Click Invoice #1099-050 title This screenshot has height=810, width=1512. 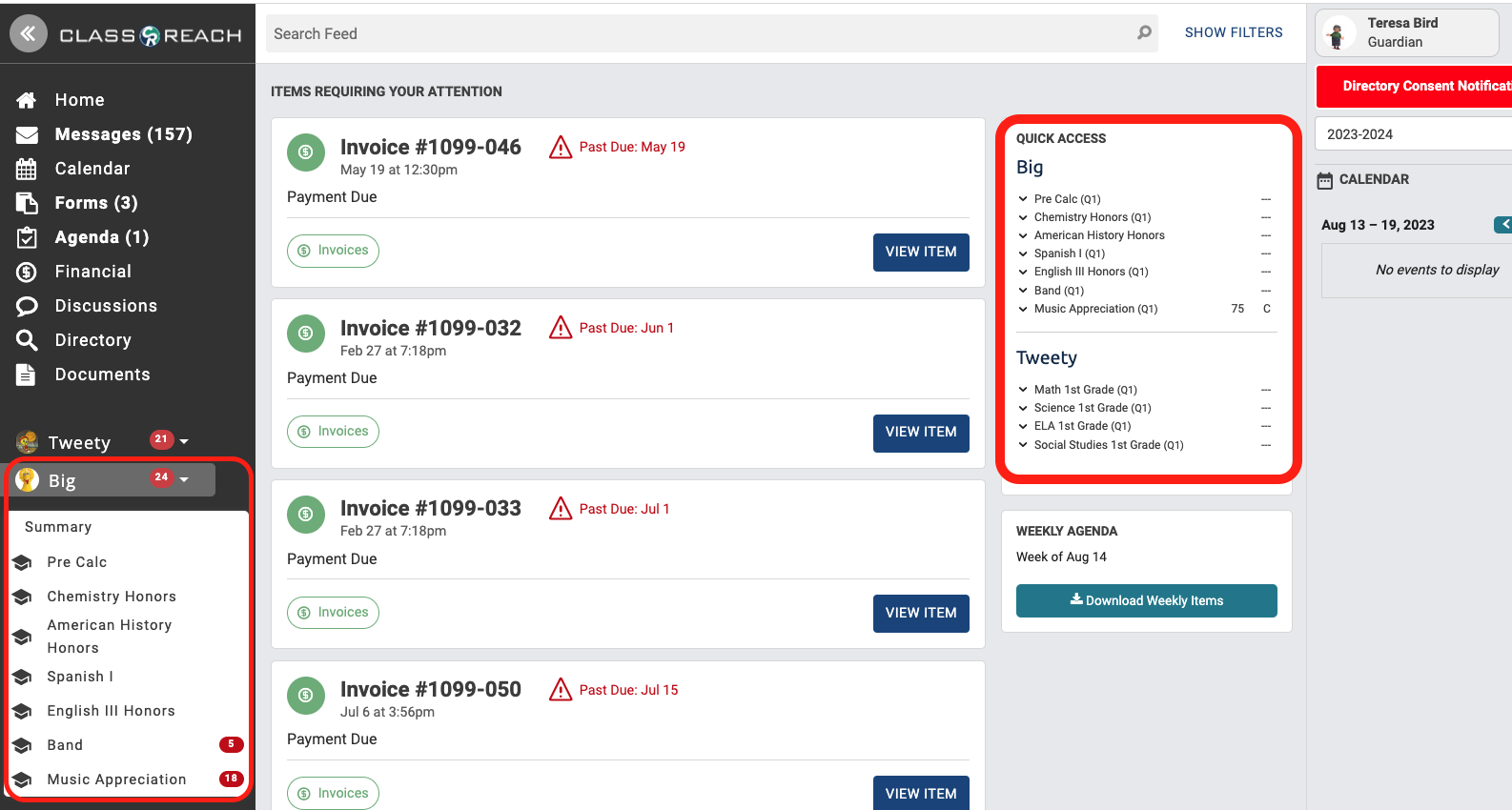[430, 689]
